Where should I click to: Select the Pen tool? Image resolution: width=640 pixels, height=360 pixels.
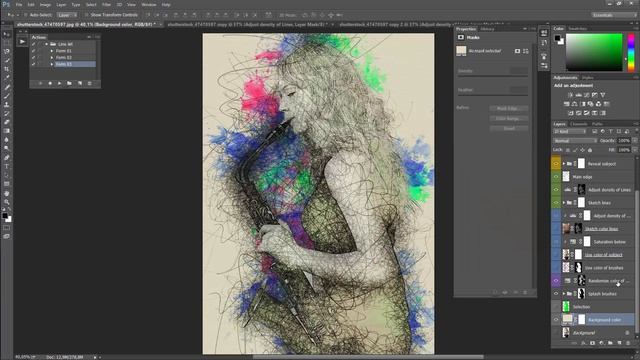tap(7, 158)
